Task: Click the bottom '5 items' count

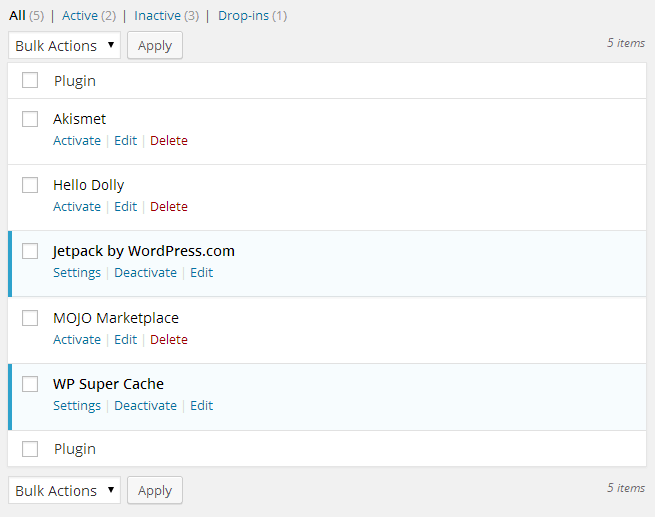Action: click(626, 488)
